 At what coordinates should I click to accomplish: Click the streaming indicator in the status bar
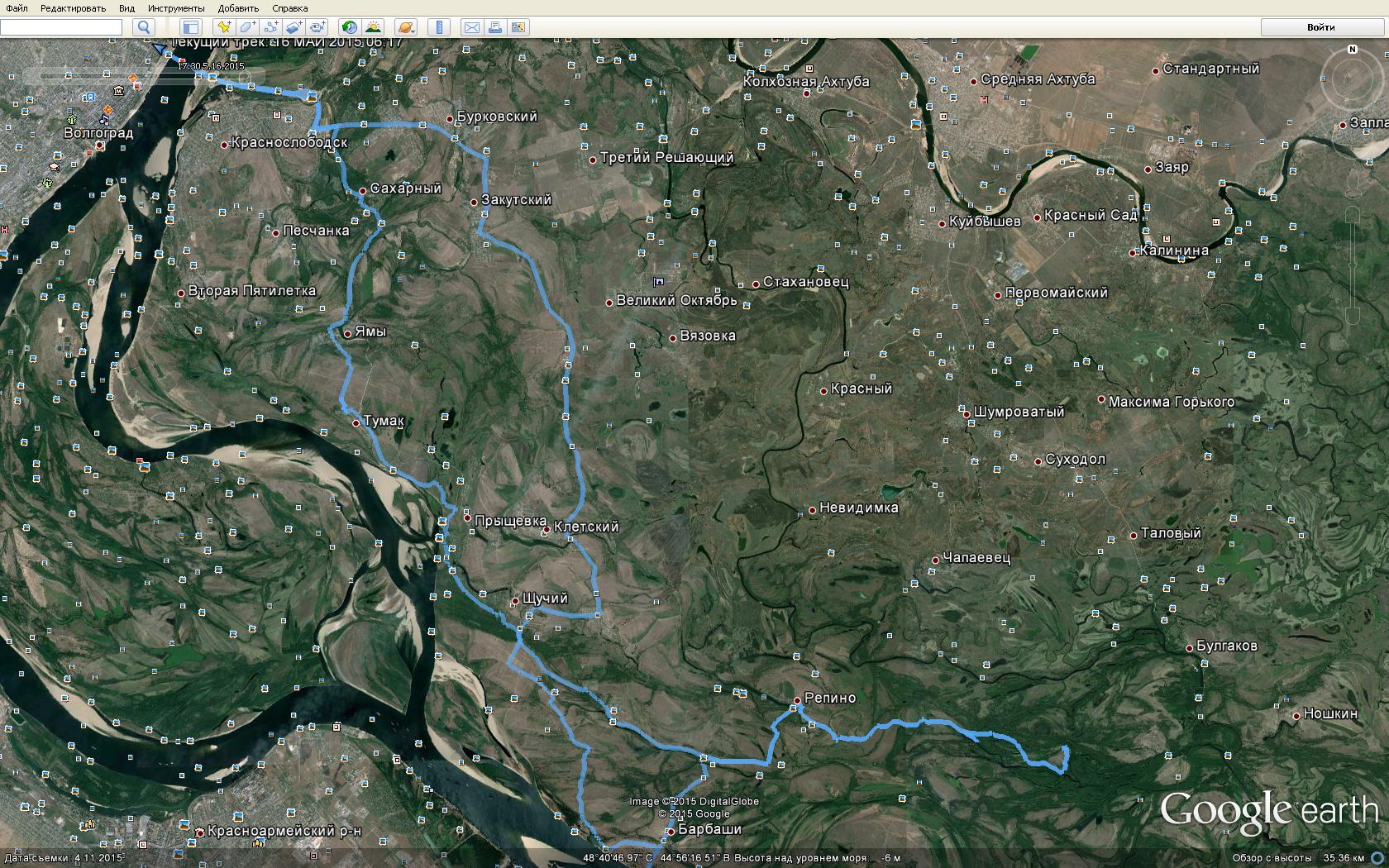(1377, 858)
